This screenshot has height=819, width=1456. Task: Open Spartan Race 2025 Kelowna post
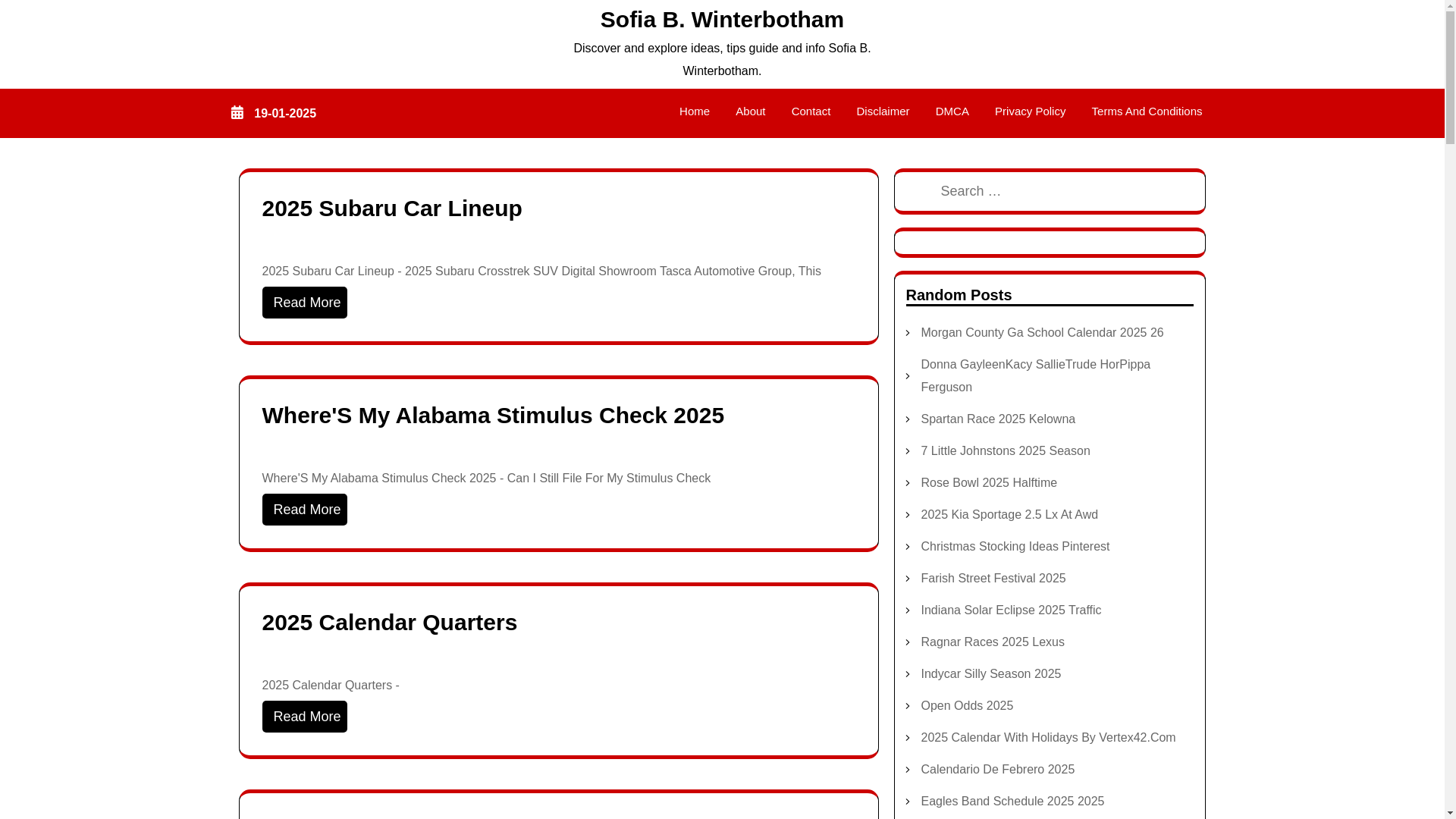[x=998, y=419]
